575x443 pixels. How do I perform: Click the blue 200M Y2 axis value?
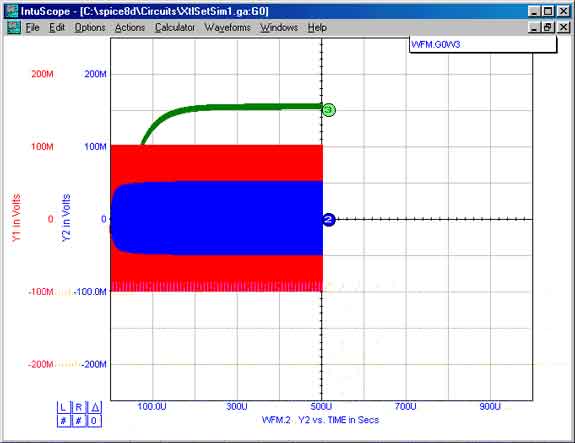(x=95, y=74)
